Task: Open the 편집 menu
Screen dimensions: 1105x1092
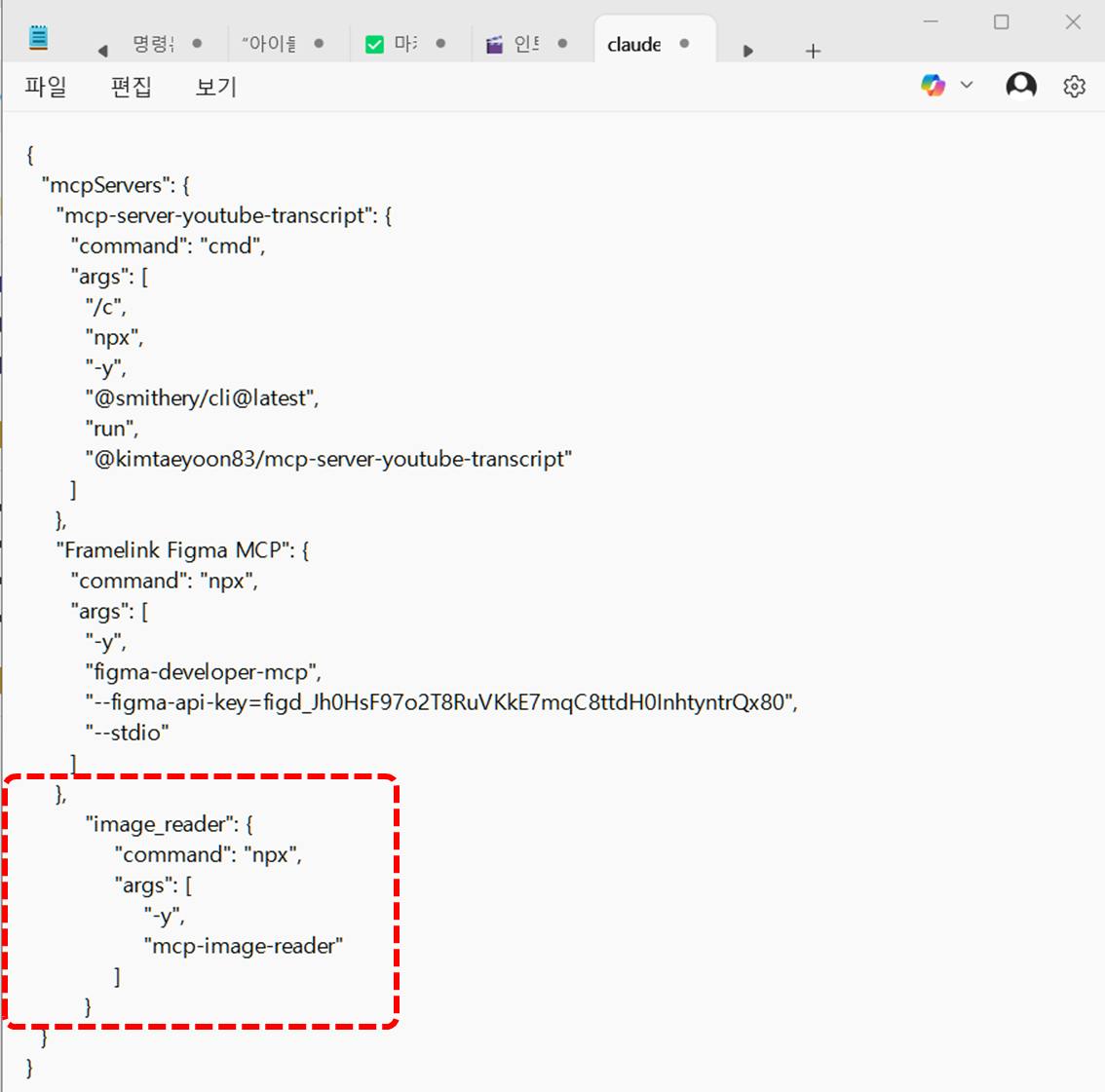Action: coord(132,87)
